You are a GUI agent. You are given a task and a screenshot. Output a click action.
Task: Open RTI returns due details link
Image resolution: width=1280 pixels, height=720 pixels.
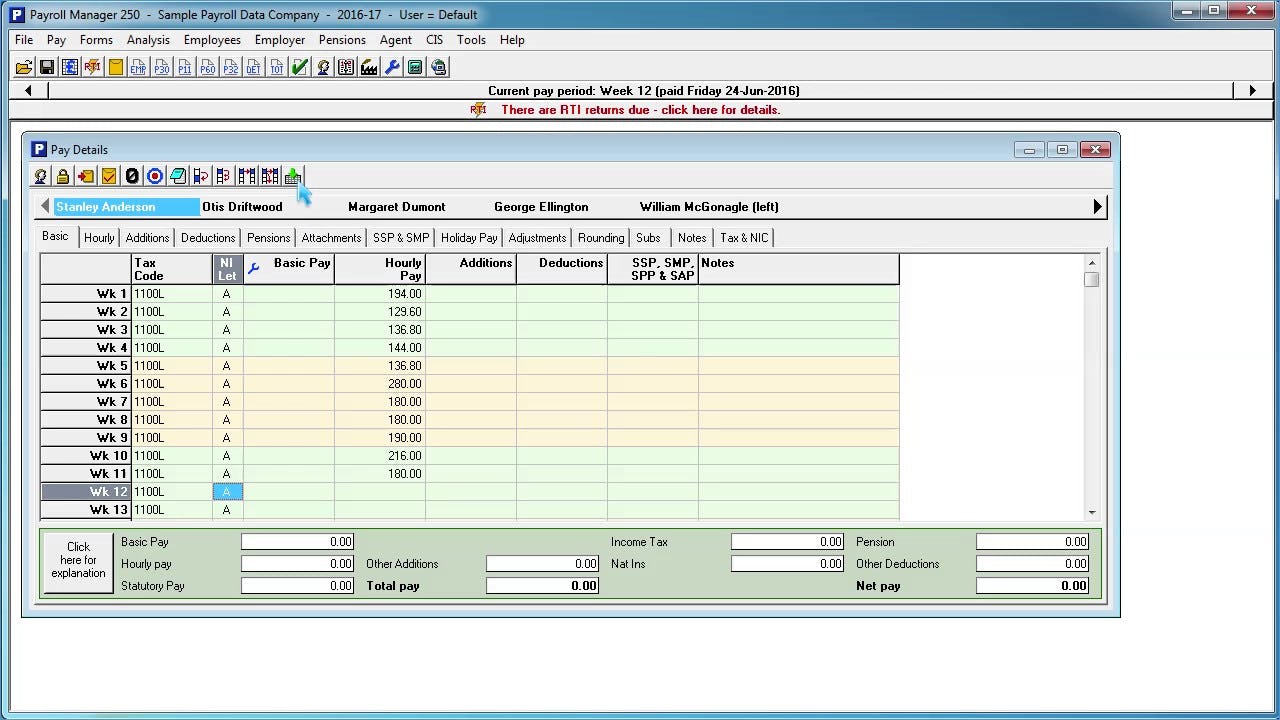tap(640, 110)
